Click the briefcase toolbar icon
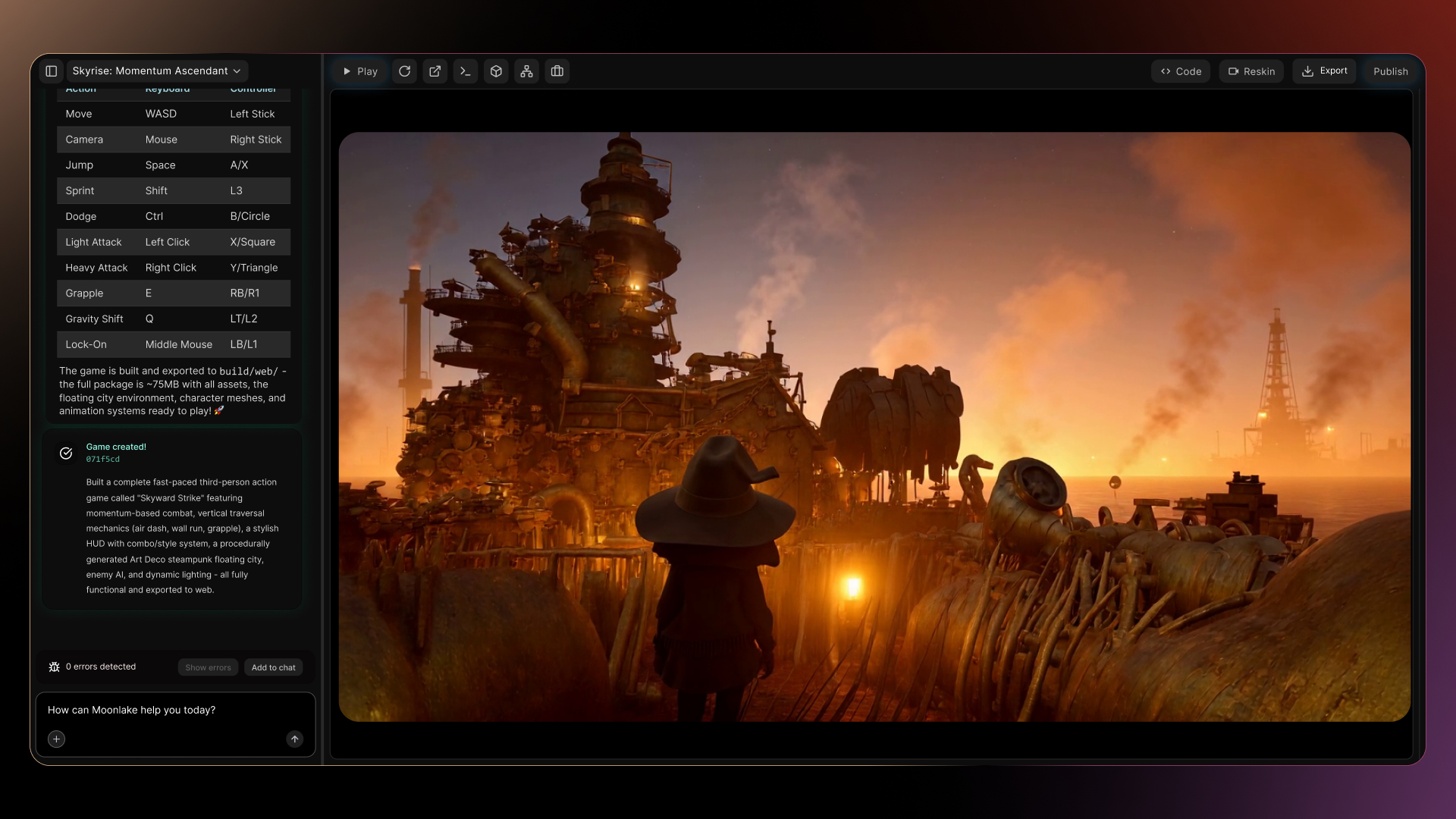The height and width of the screenshot is (819, 1456). coord(557,71)
